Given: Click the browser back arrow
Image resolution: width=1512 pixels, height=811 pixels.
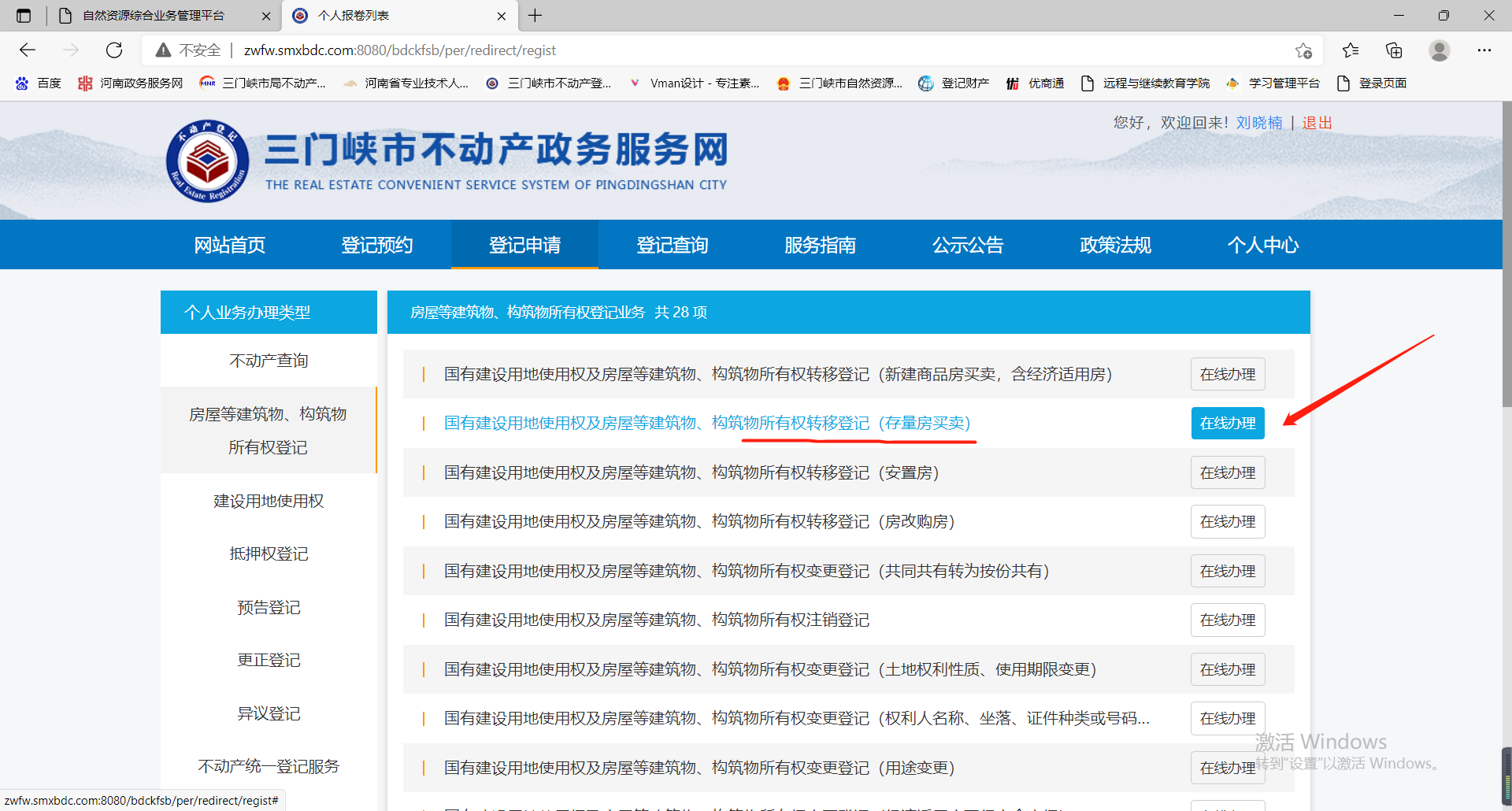Looking at the screenshot, I should pos(28,50).
